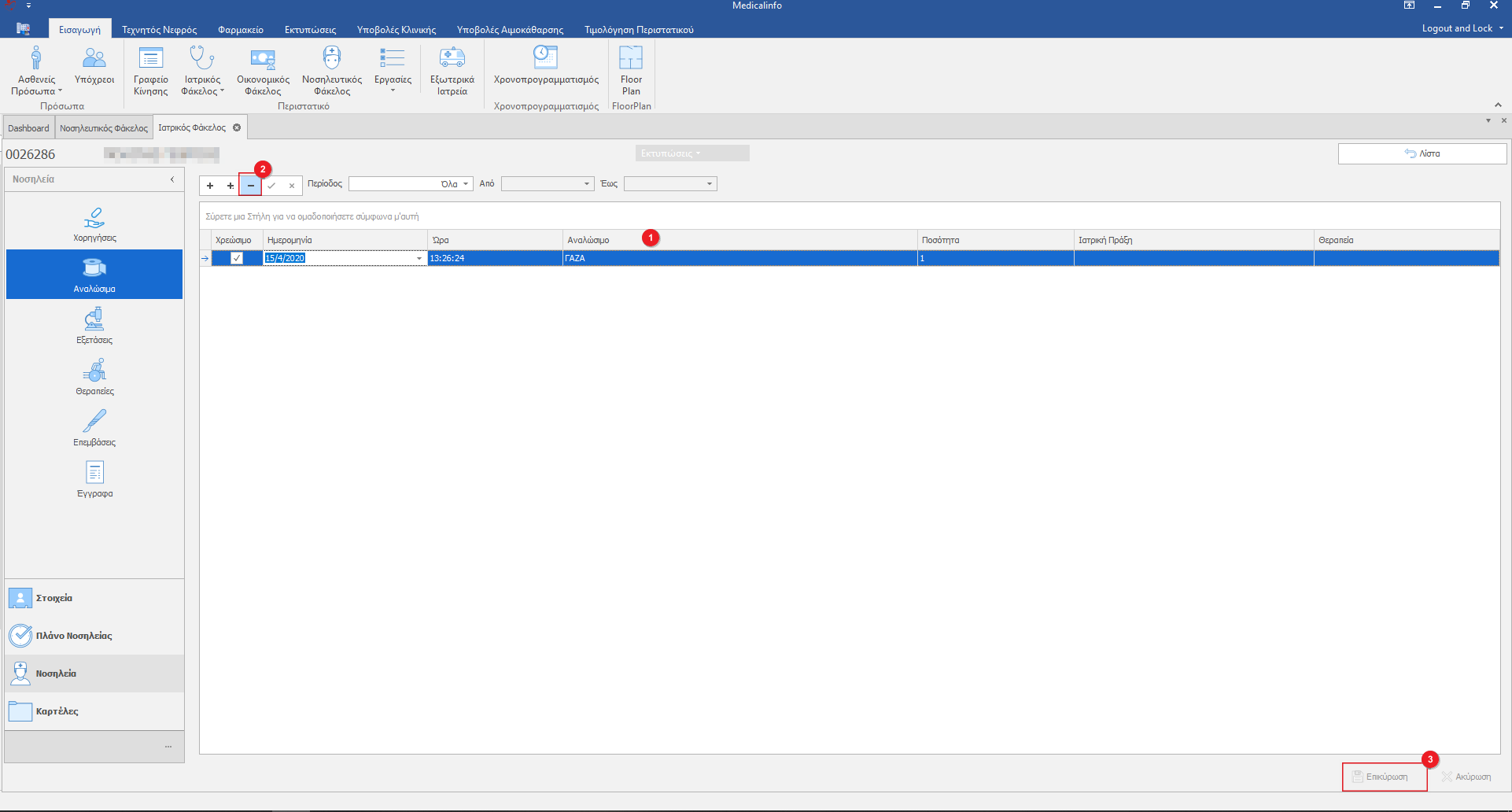Open Γραφείο Κίνησης from the ribbon
Screen dimensions: 1512x812
[150, 70]
